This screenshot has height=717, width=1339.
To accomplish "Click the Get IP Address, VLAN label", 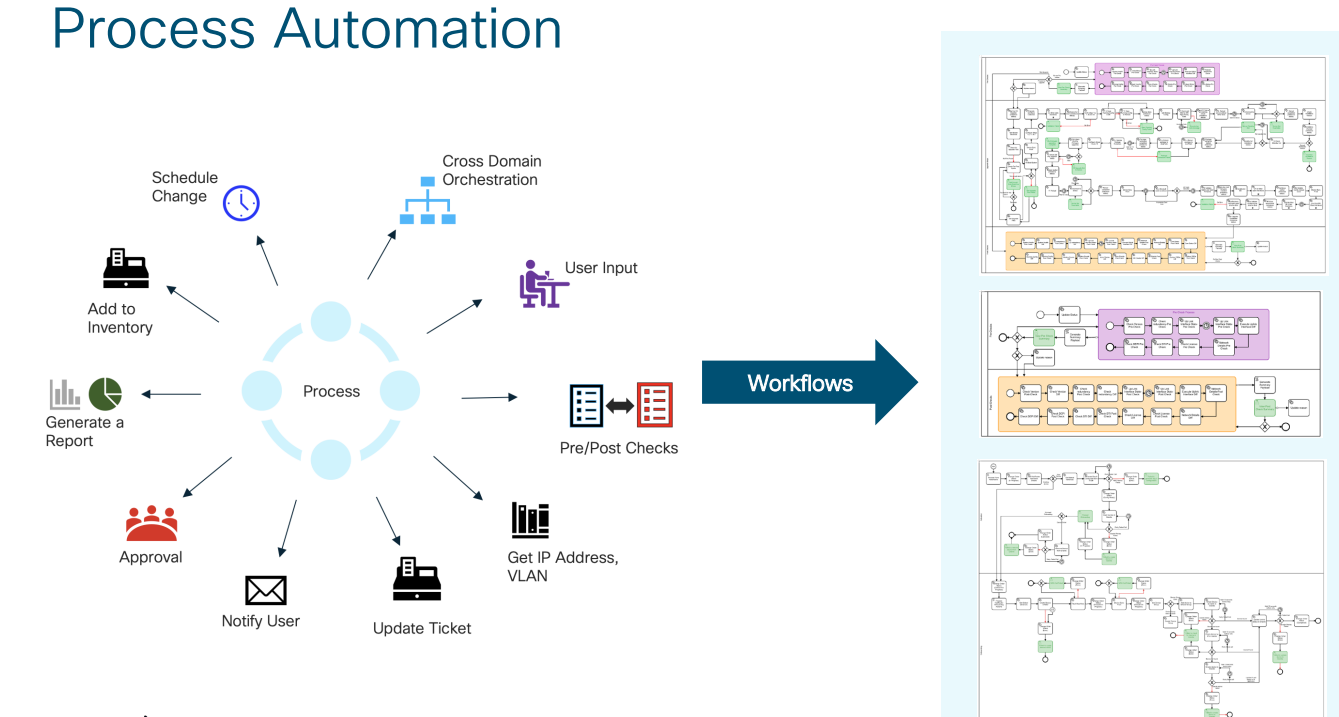I will pyautogui.click(x=562, y=566).
